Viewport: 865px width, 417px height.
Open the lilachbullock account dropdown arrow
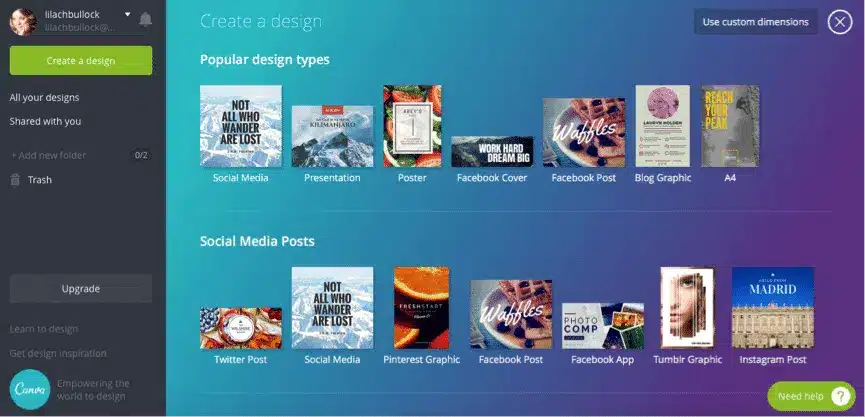pyautogui.click(x=127, y=14)
